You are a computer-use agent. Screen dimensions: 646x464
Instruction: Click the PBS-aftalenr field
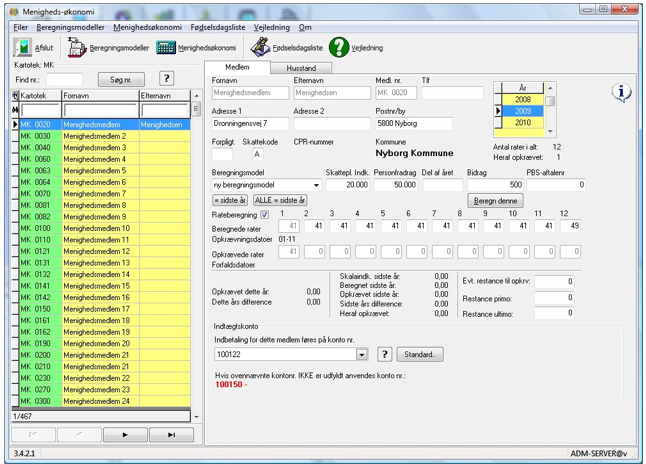[x=556, y=185]
